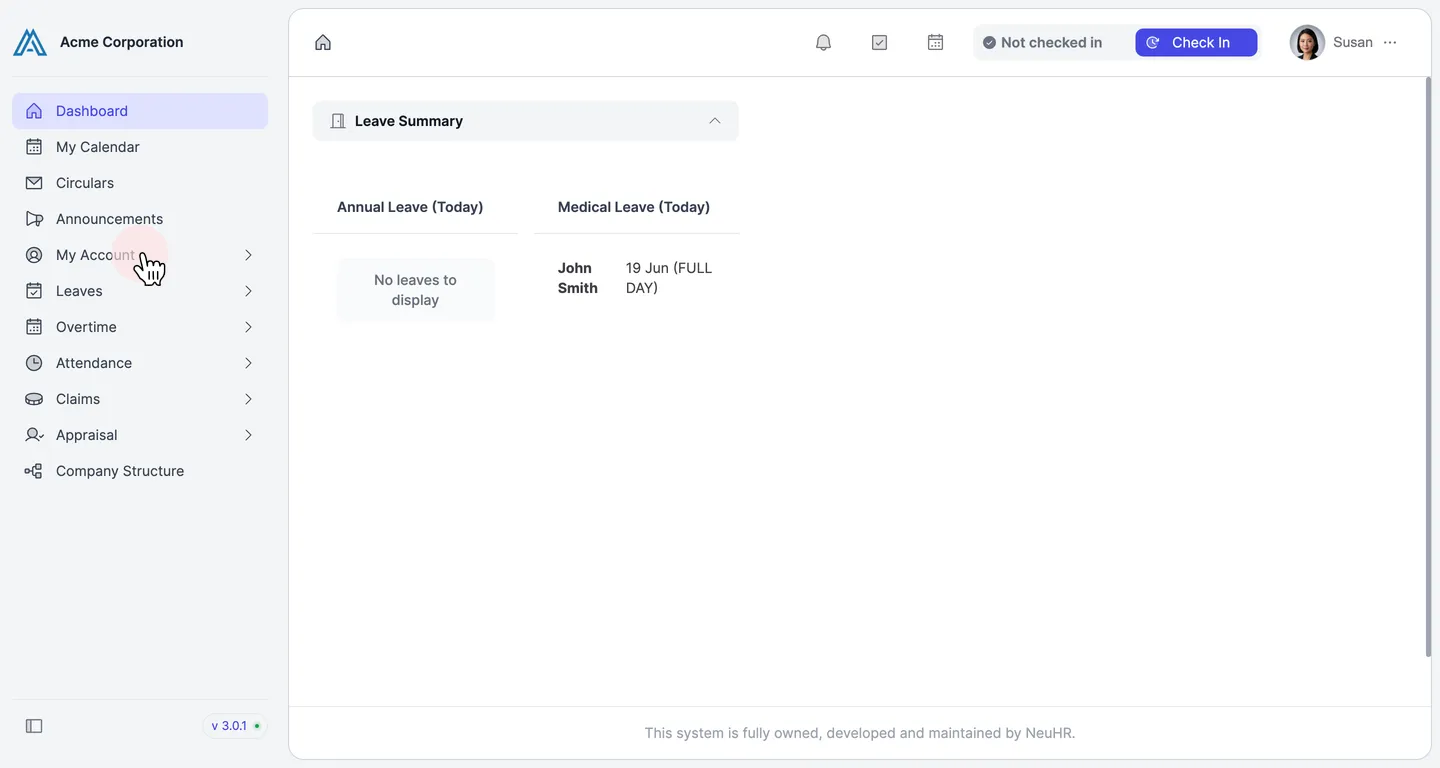Click the No leaves to display box
Viewport: 1440px width, 768px height.
click(x=416, y=290)
